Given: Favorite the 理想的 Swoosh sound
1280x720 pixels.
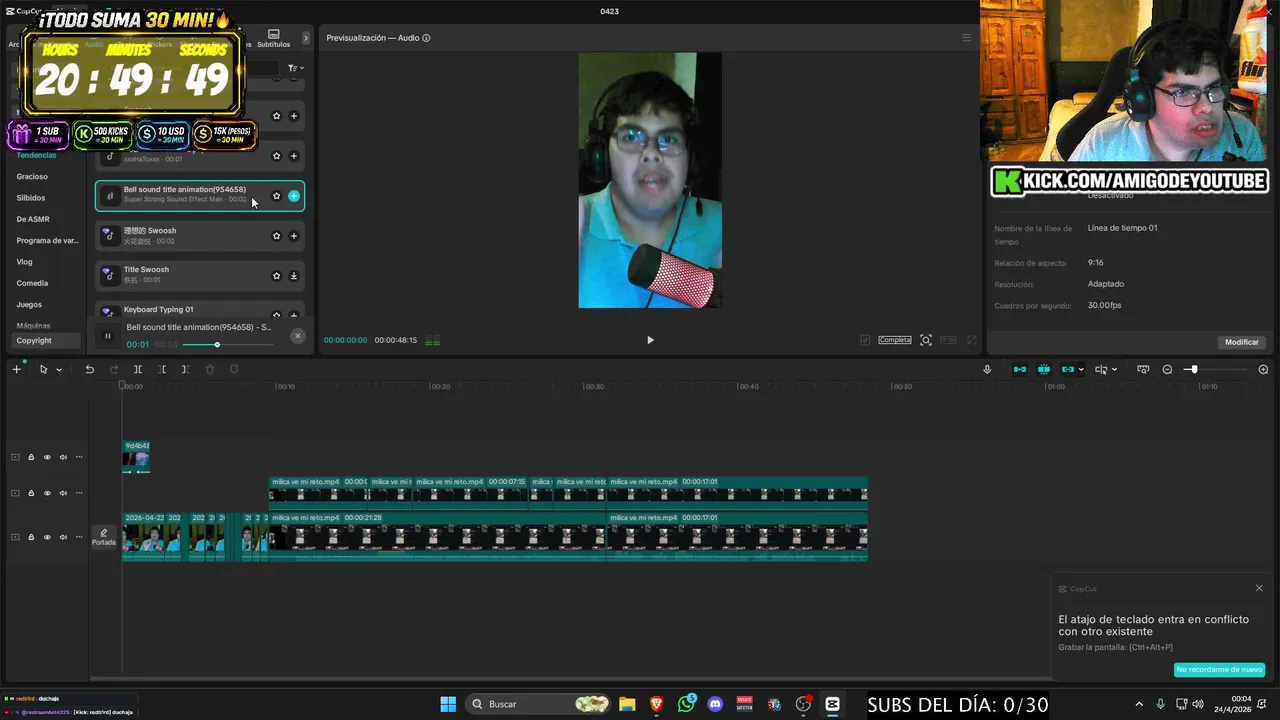Looking at the screenshot, I should [277, 236].
